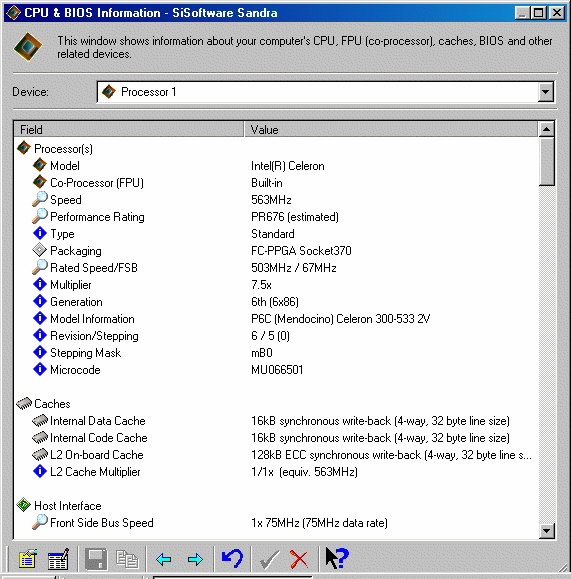
Task: Select the "MU066501" microcode value
Action: (277, 370)
